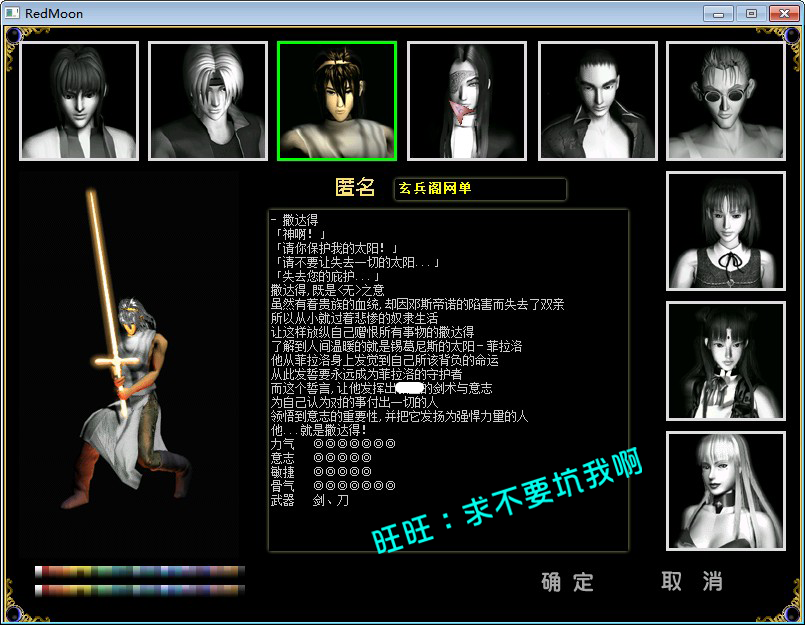
Task: Click the 武器 剑、刀 weapon line
Action: [310, 500]
